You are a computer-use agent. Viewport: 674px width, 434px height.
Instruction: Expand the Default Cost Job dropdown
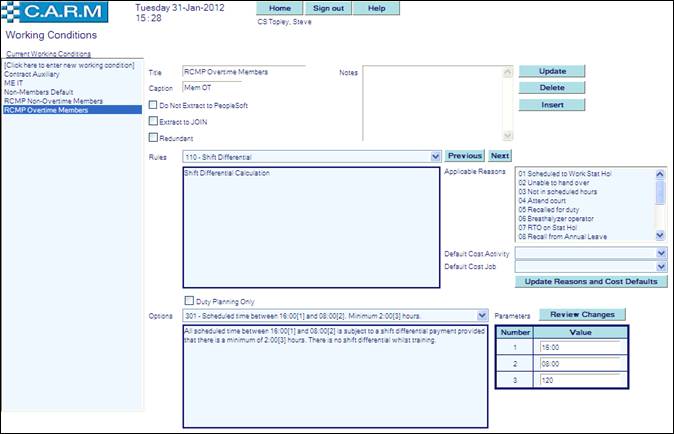pos(661,268)
